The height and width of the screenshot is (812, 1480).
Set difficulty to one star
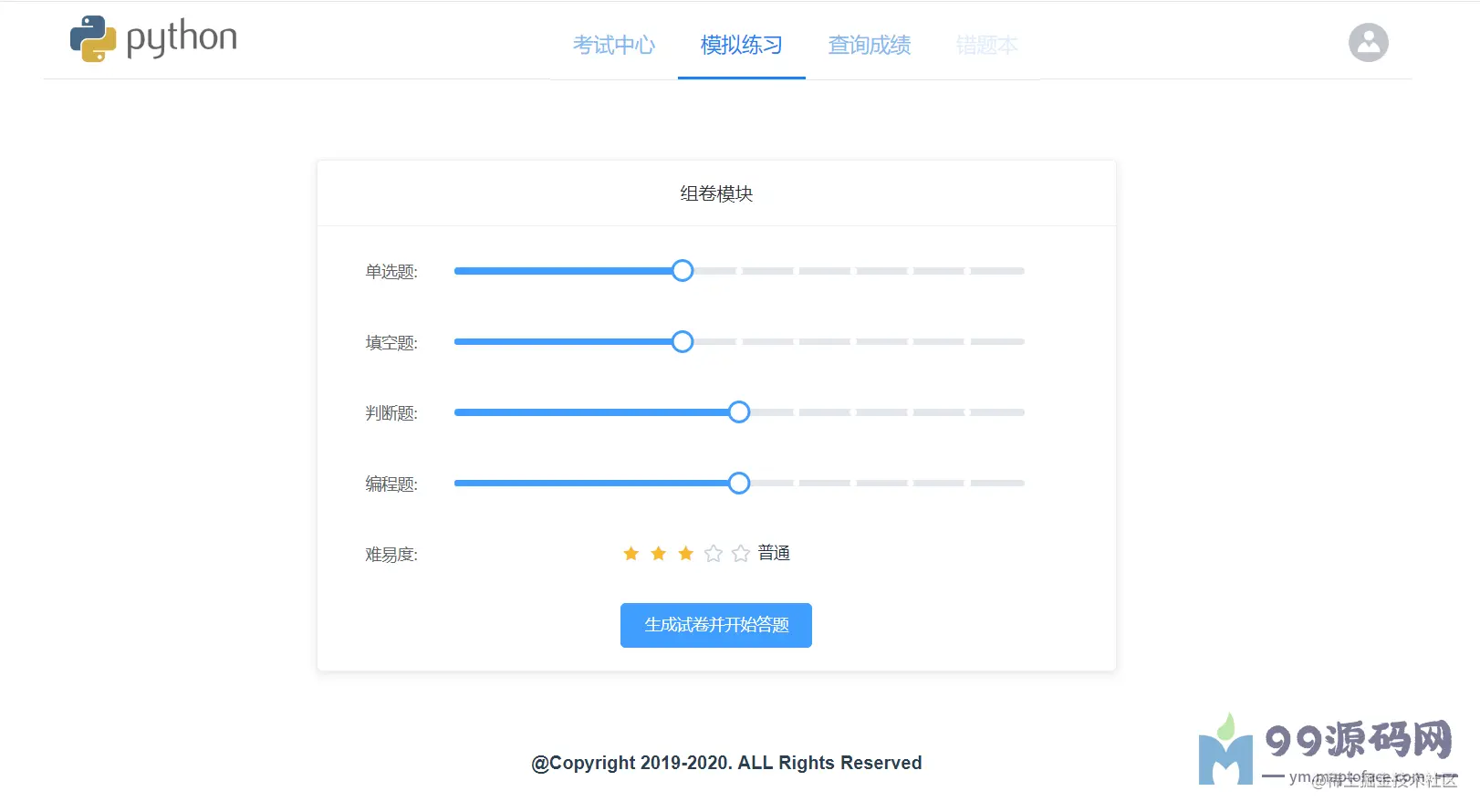(x=631, y=554)
